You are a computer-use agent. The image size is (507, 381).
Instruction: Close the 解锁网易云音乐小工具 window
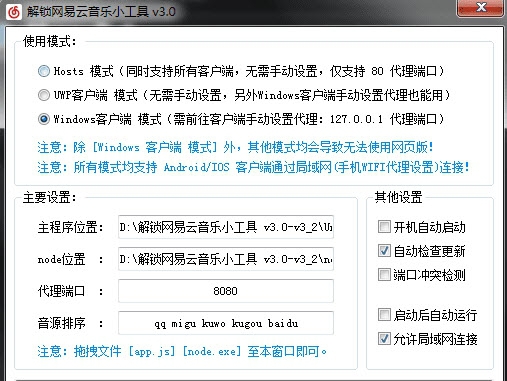pyautogui.click(x=480, y=8)
